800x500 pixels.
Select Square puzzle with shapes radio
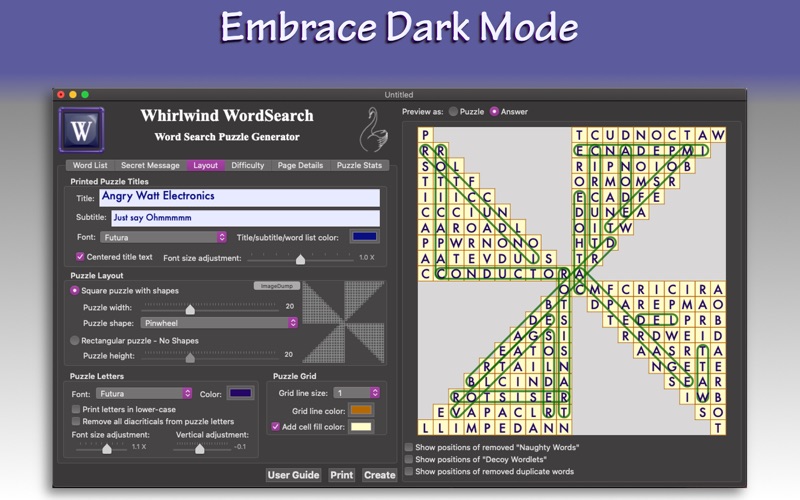[74, 290]
